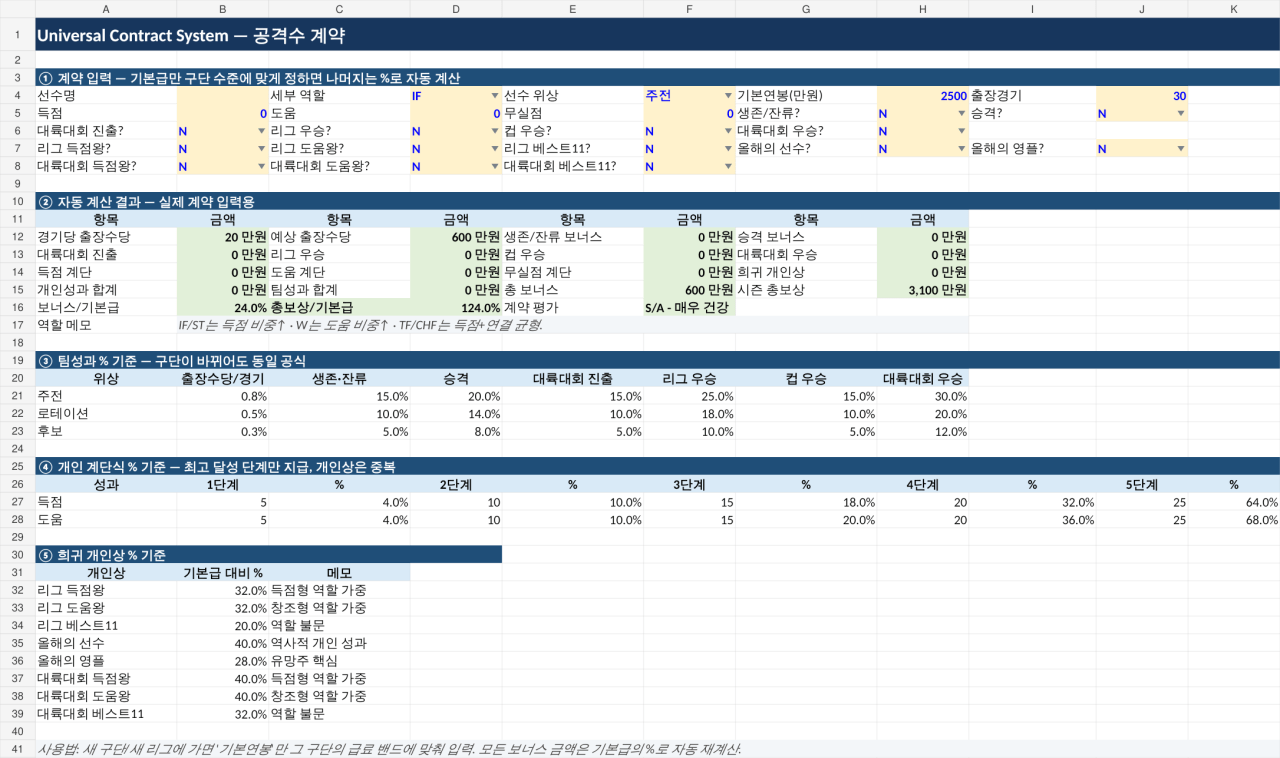Select row header 16
Screen dimensions: 1280x758
pos(17,307)
